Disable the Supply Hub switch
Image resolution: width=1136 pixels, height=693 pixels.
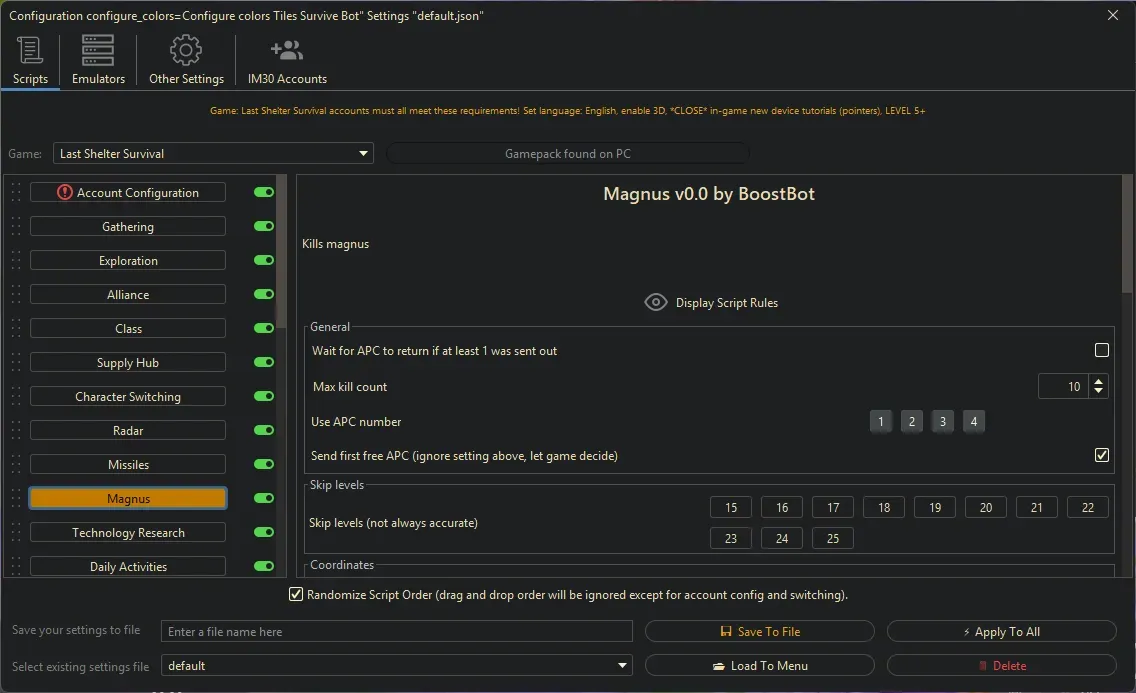tap(264, 362)
